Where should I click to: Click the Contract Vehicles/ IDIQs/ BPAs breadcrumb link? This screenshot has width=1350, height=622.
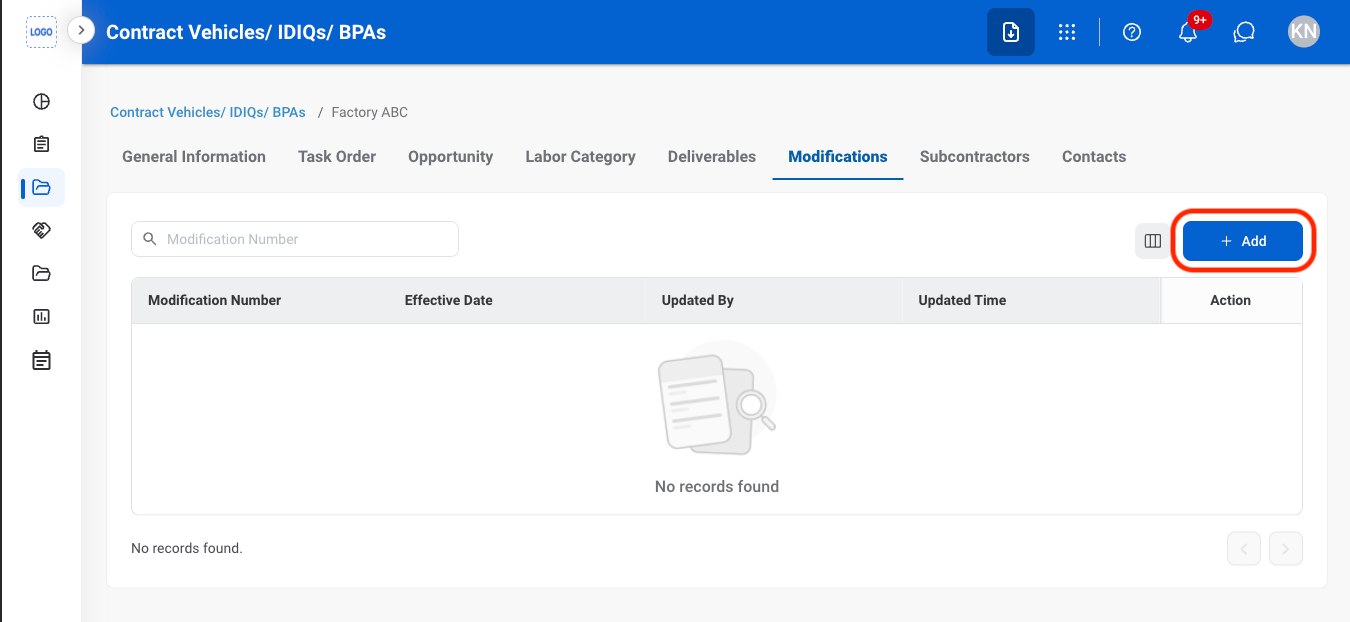pyautogui.click(x=208, y=112)
